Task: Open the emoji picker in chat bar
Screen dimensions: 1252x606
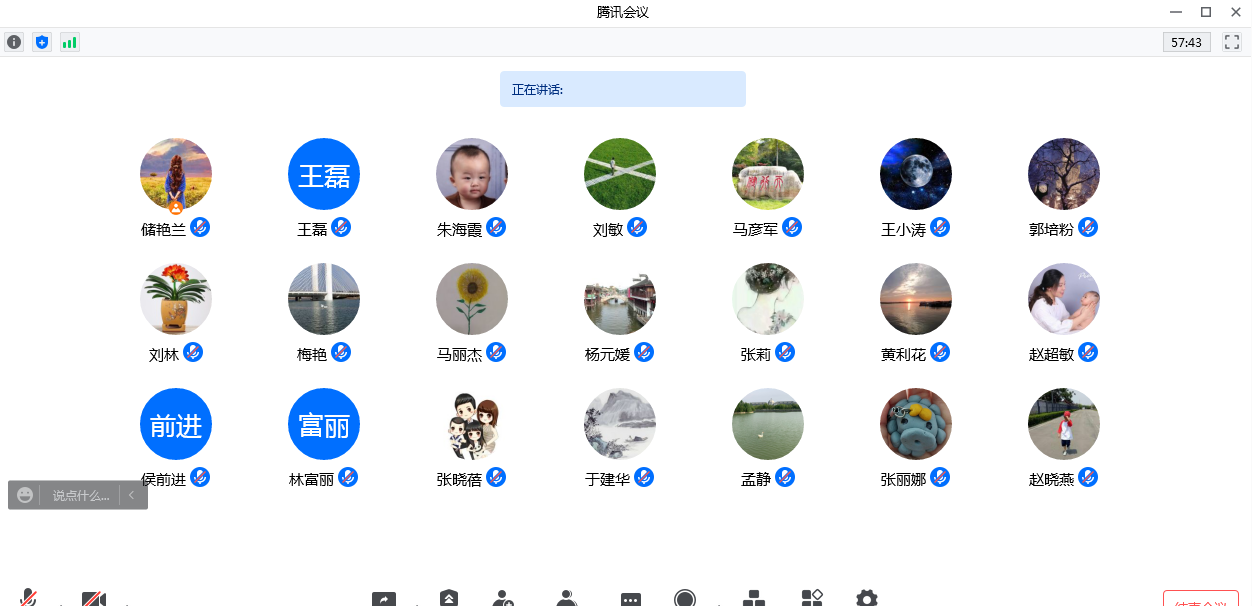Action: click(25, 495)
